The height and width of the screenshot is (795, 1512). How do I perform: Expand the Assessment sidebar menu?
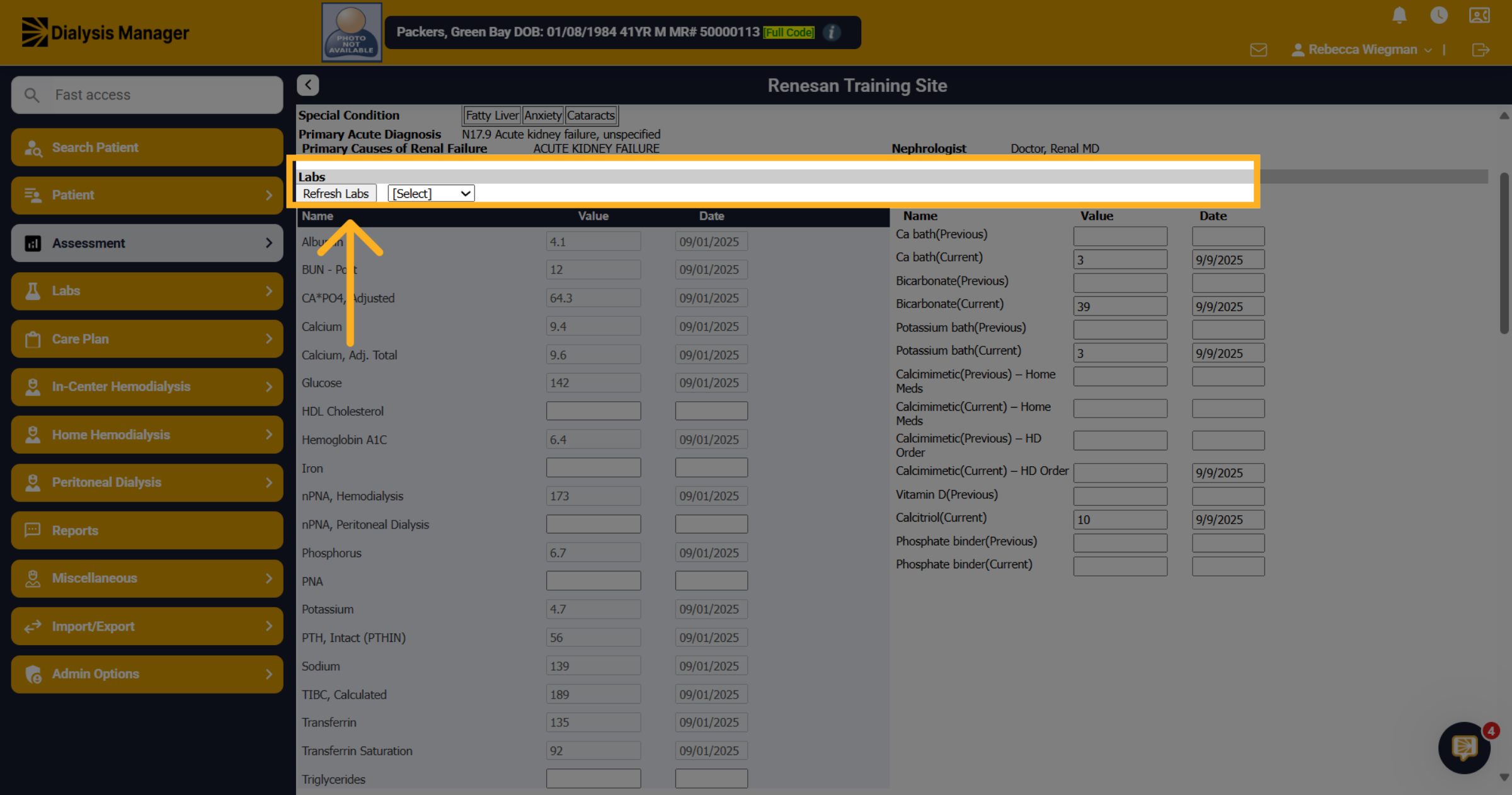click(147, 243)
